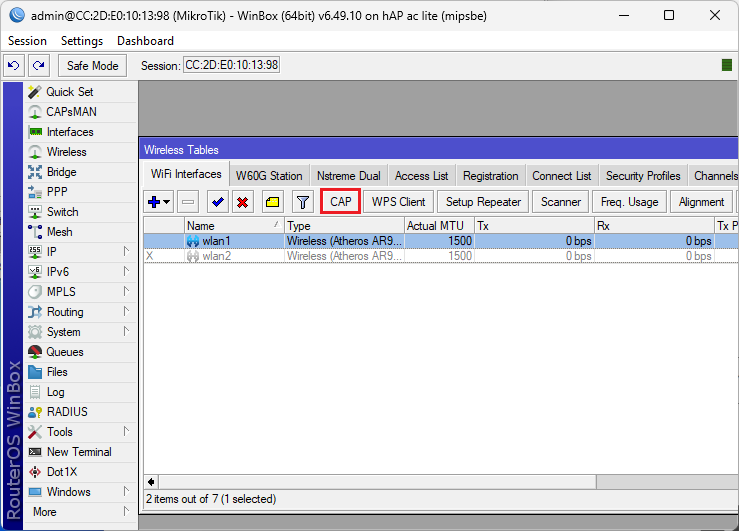Expand the Routing submenu

coord(126,311)
